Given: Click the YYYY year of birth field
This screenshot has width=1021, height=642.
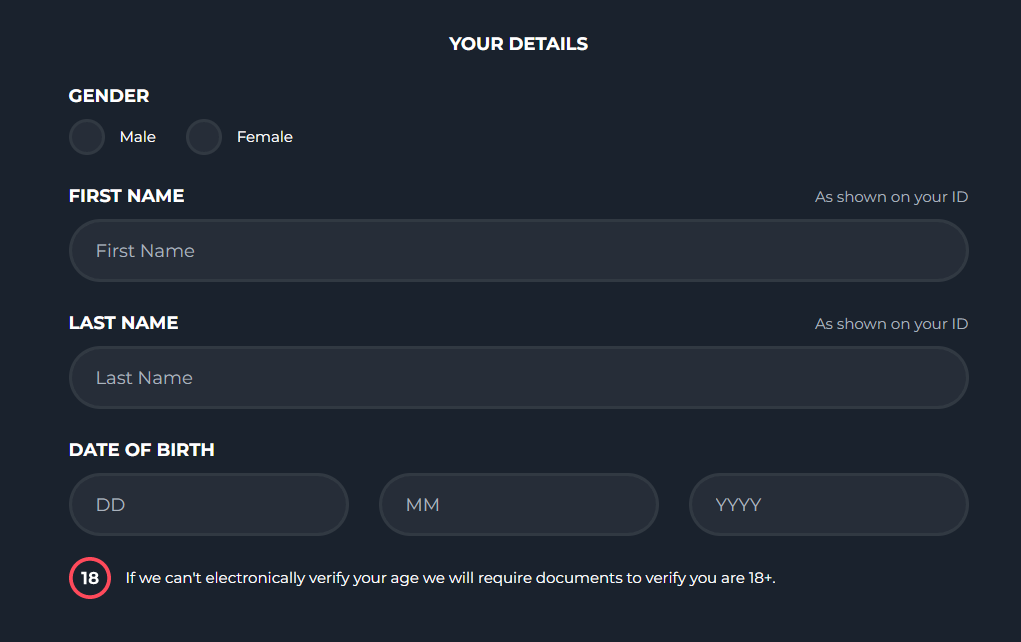Looking at the screenshot, I should 828,505.
